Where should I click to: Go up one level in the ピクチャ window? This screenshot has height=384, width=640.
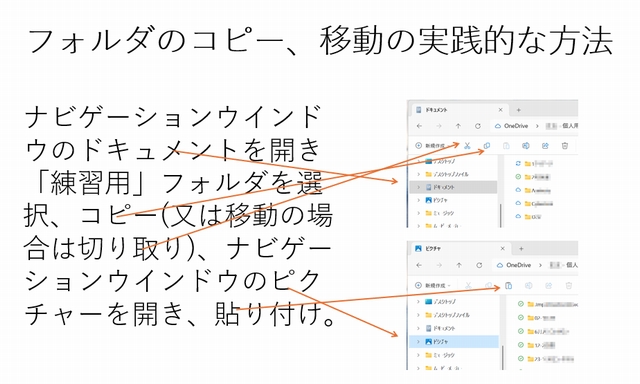459,265
